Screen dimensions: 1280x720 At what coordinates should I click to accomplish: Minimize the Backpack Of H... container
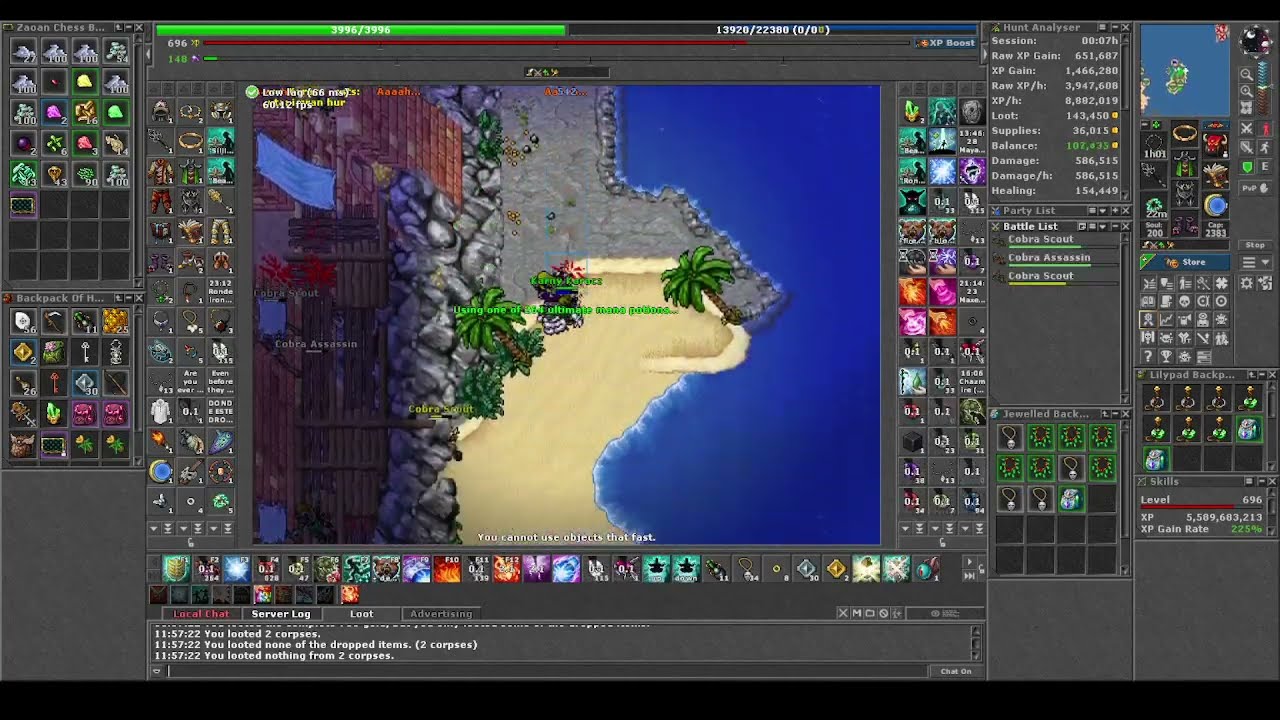pos(129,298)
